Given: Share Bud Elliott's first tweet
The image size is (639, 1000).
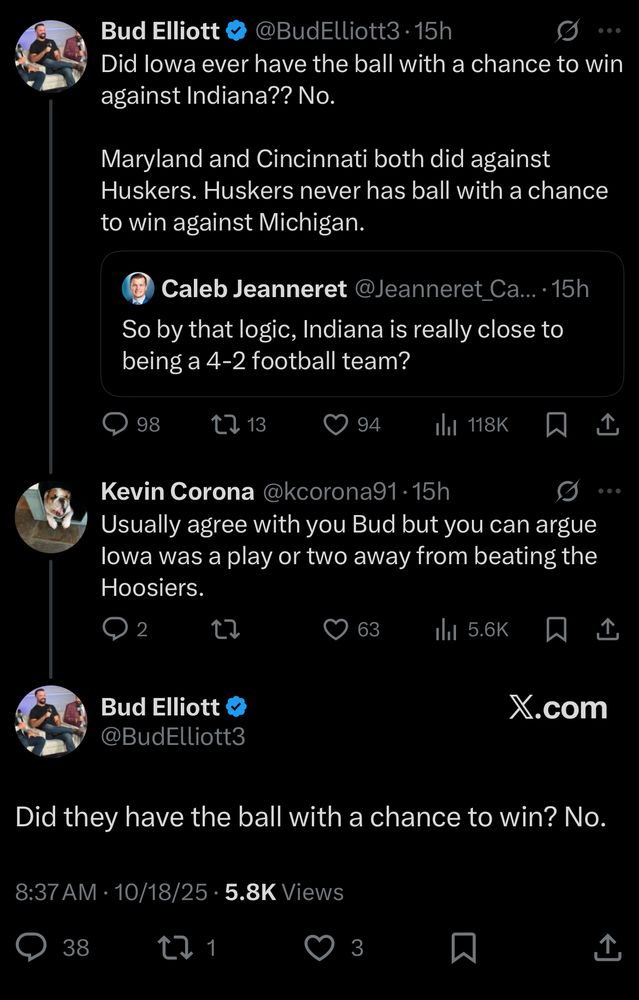Looking at the screenshot, I should click(607, 425).
